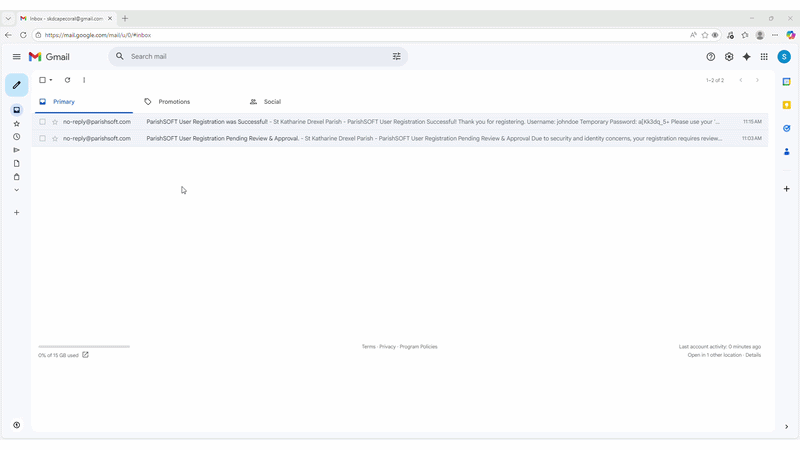Image resolution: width=800 pixels, height=450 pixels.
Task: Star the Registration was Successful email
Action: point(55,122)
